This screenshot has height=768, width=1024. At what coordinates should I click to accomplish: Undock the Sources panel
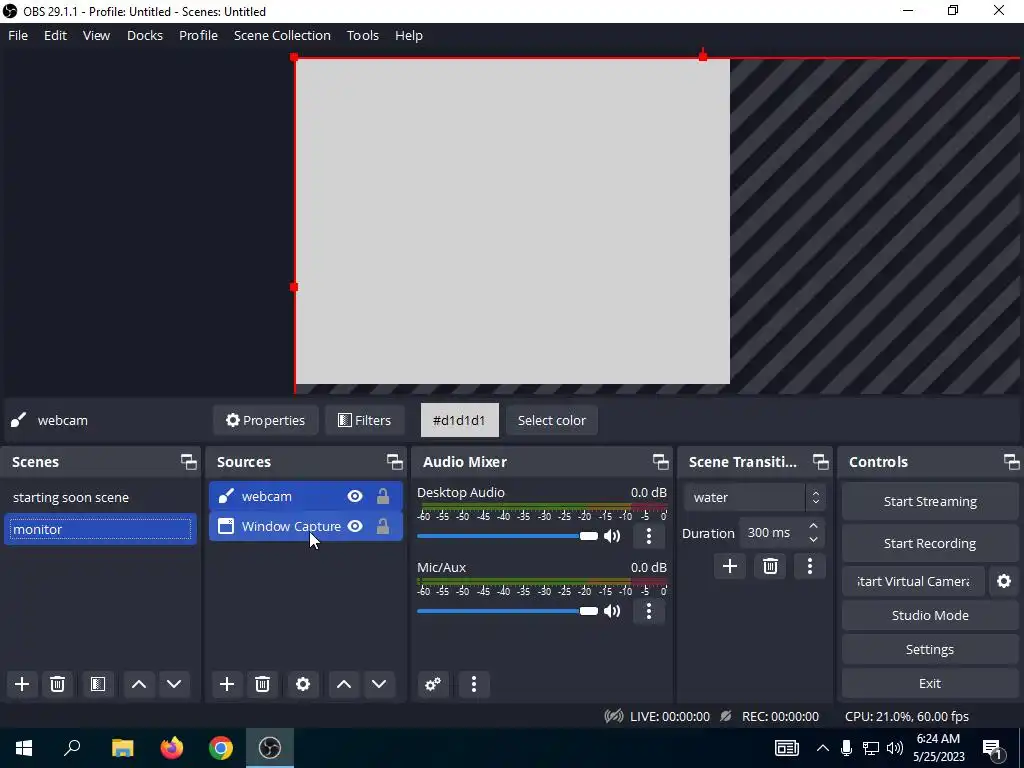394,462
